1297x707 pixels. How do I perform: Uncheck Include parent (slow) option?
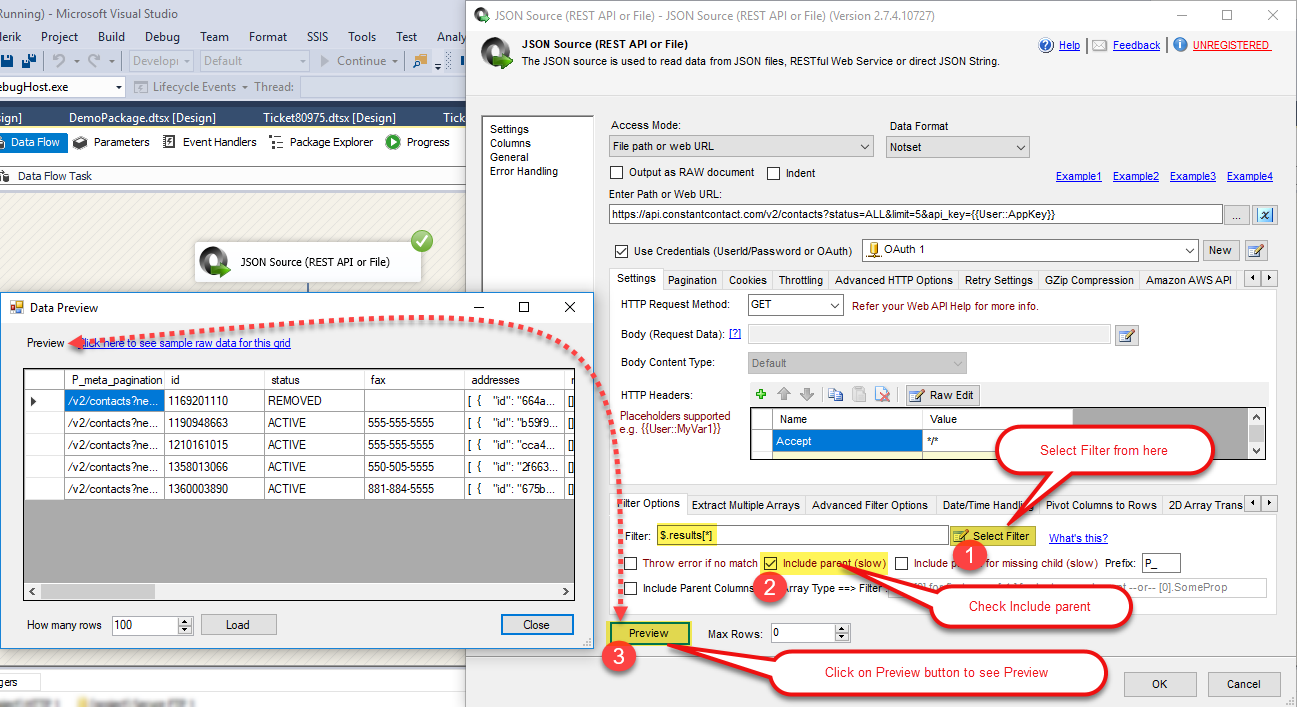(x=770, y=563)
